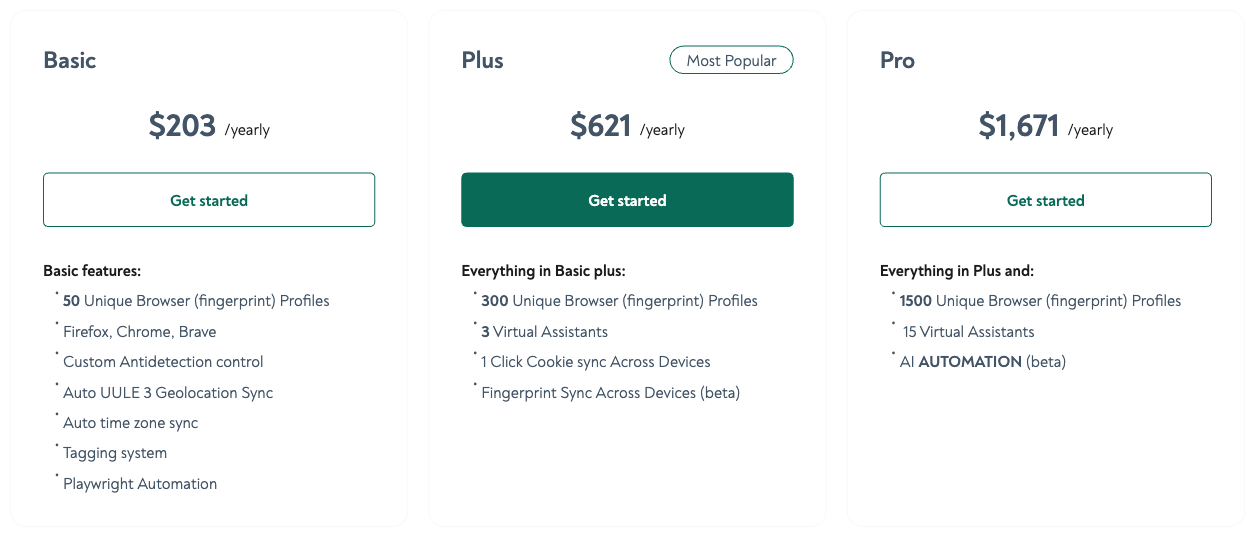Click the Playwright Automation feature
This screenshot has height=538, width=1255.
(140, 484)
